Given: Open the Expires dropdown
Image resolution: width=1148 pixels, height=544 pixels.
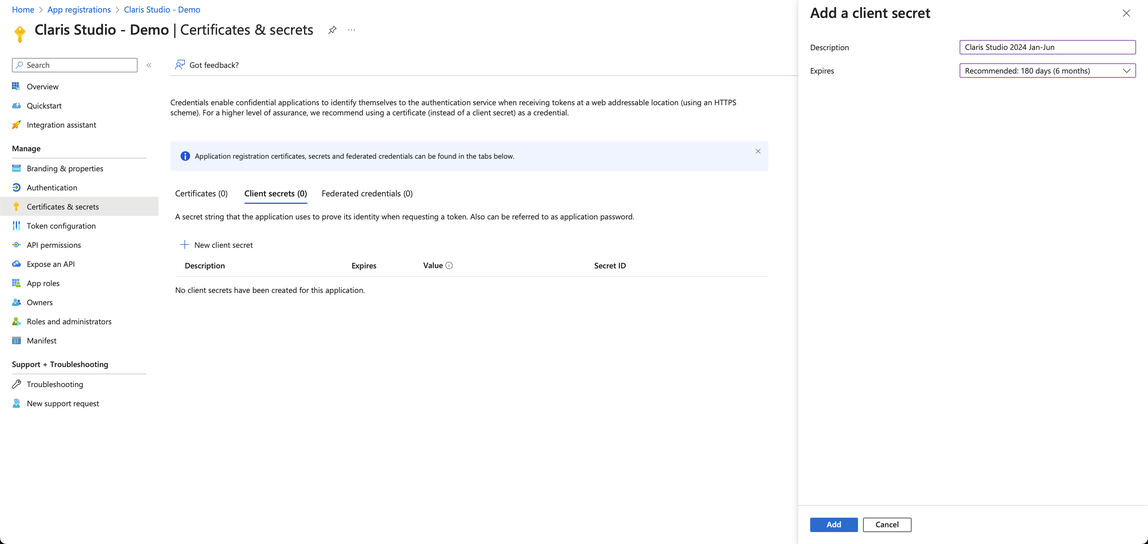Looking at the screenshot, I should 1047,71.
